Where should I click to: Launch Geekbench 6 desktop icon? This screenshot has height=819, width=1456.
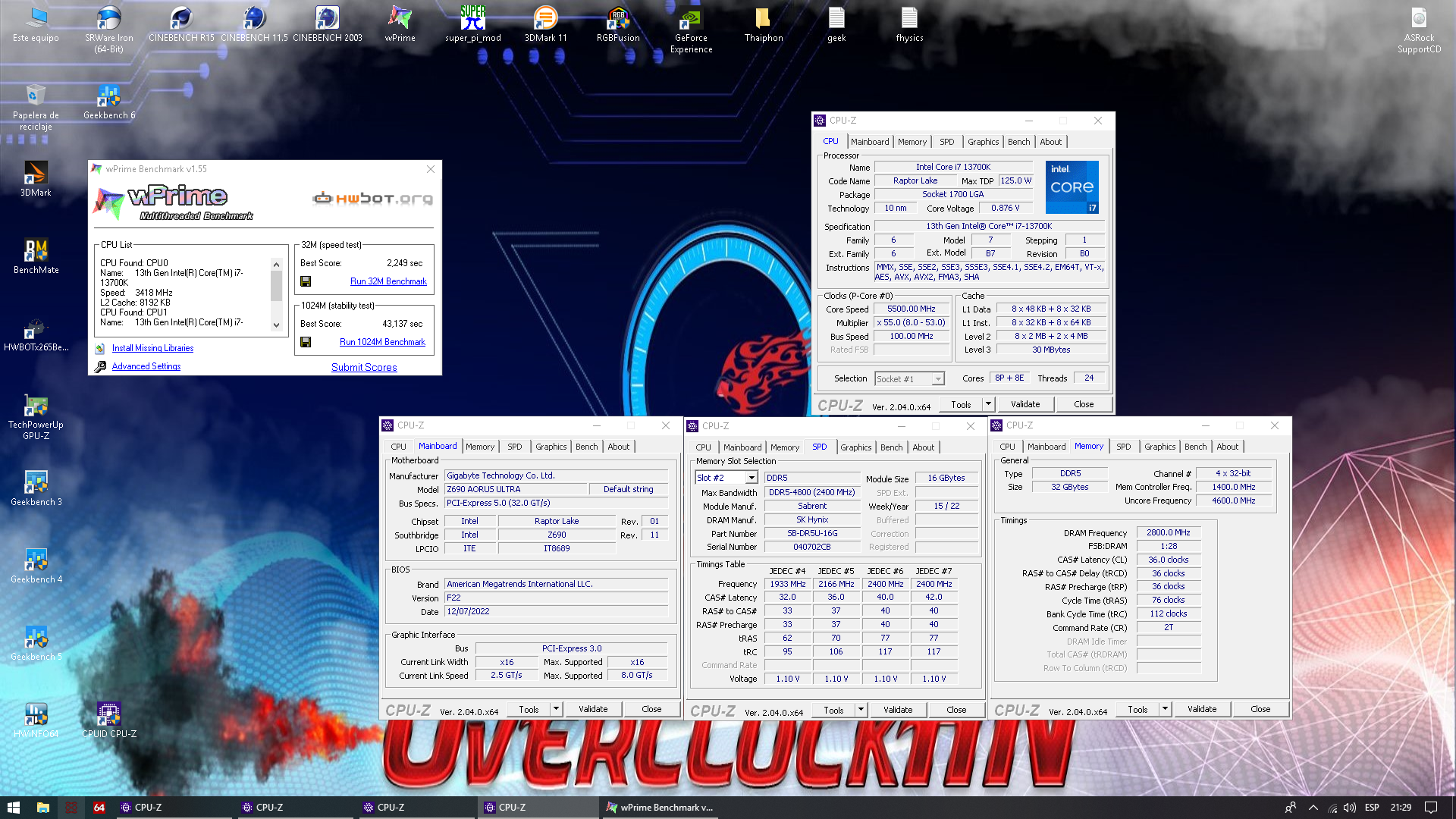[x=108, y=102]
